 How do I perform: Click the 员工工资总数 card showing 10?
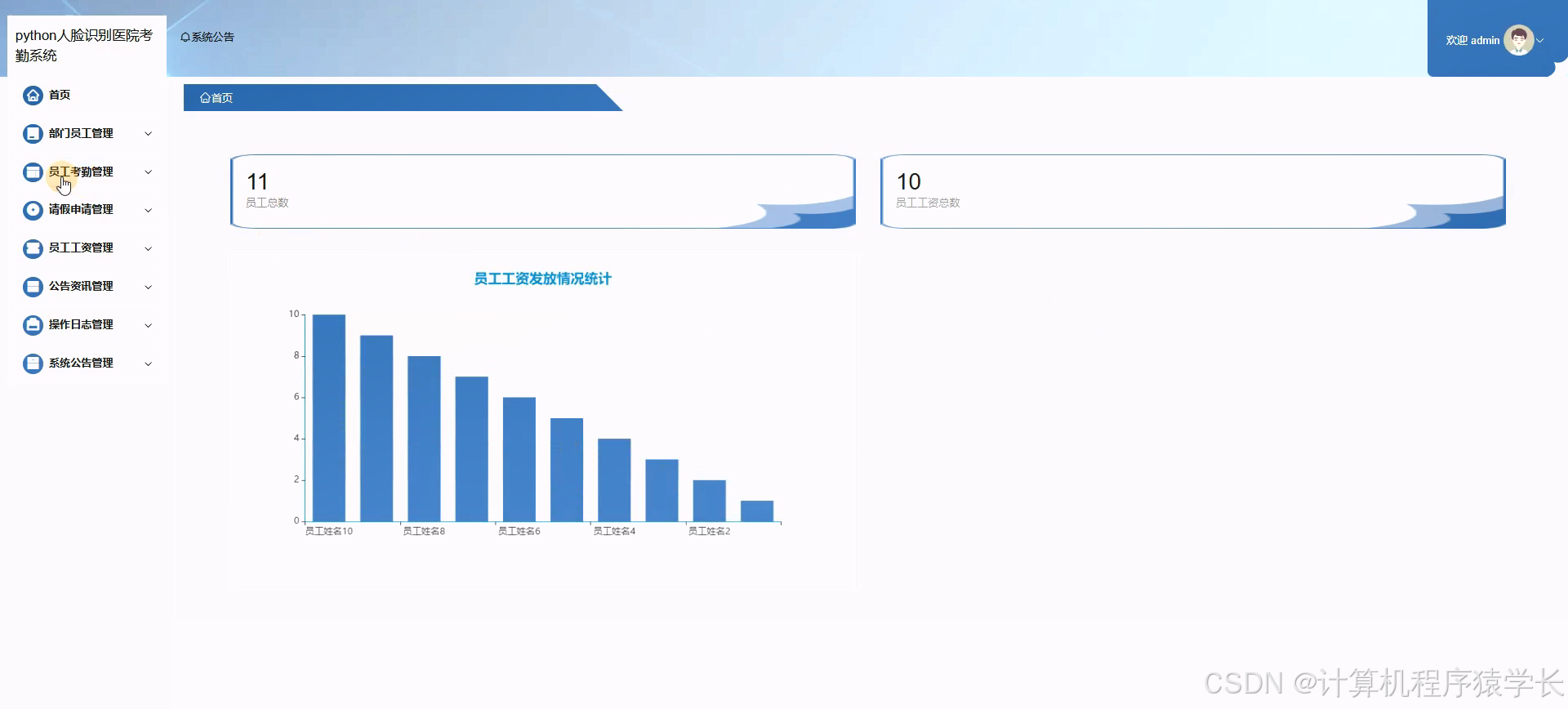(1193, 191)
